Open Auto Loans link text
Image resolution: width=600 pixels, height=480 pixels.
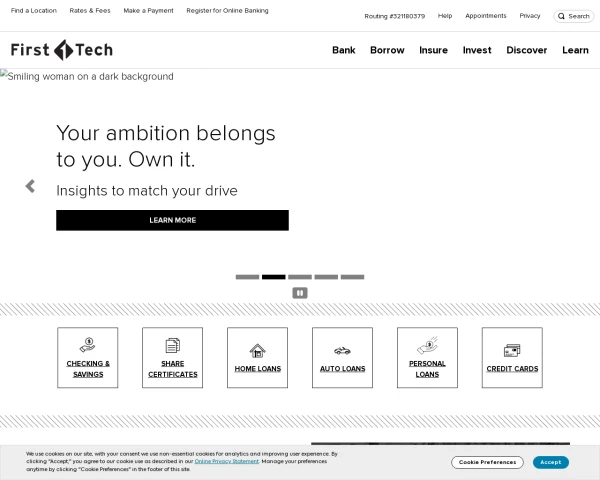[x=342, y=369]
